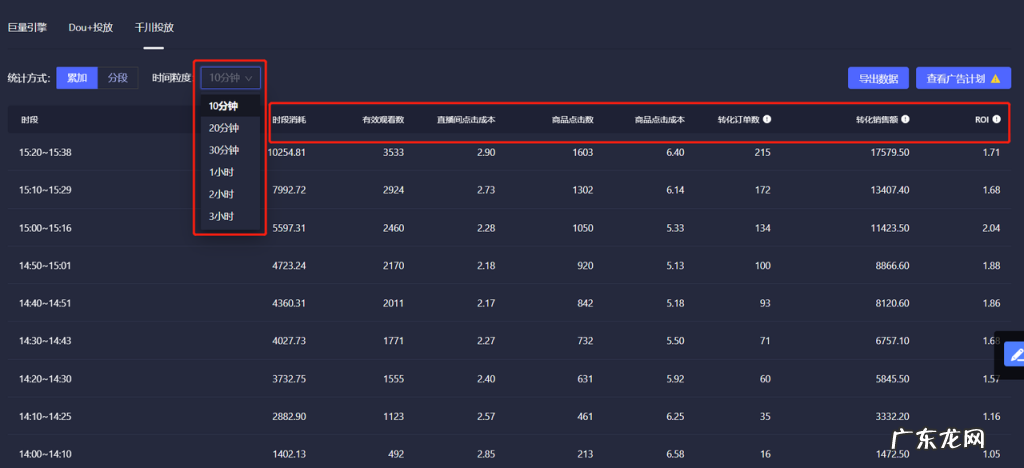Choose 3小时 from the dropdown menu
The height and width of the screenshot is (468, 1024).
coord(221,216)
